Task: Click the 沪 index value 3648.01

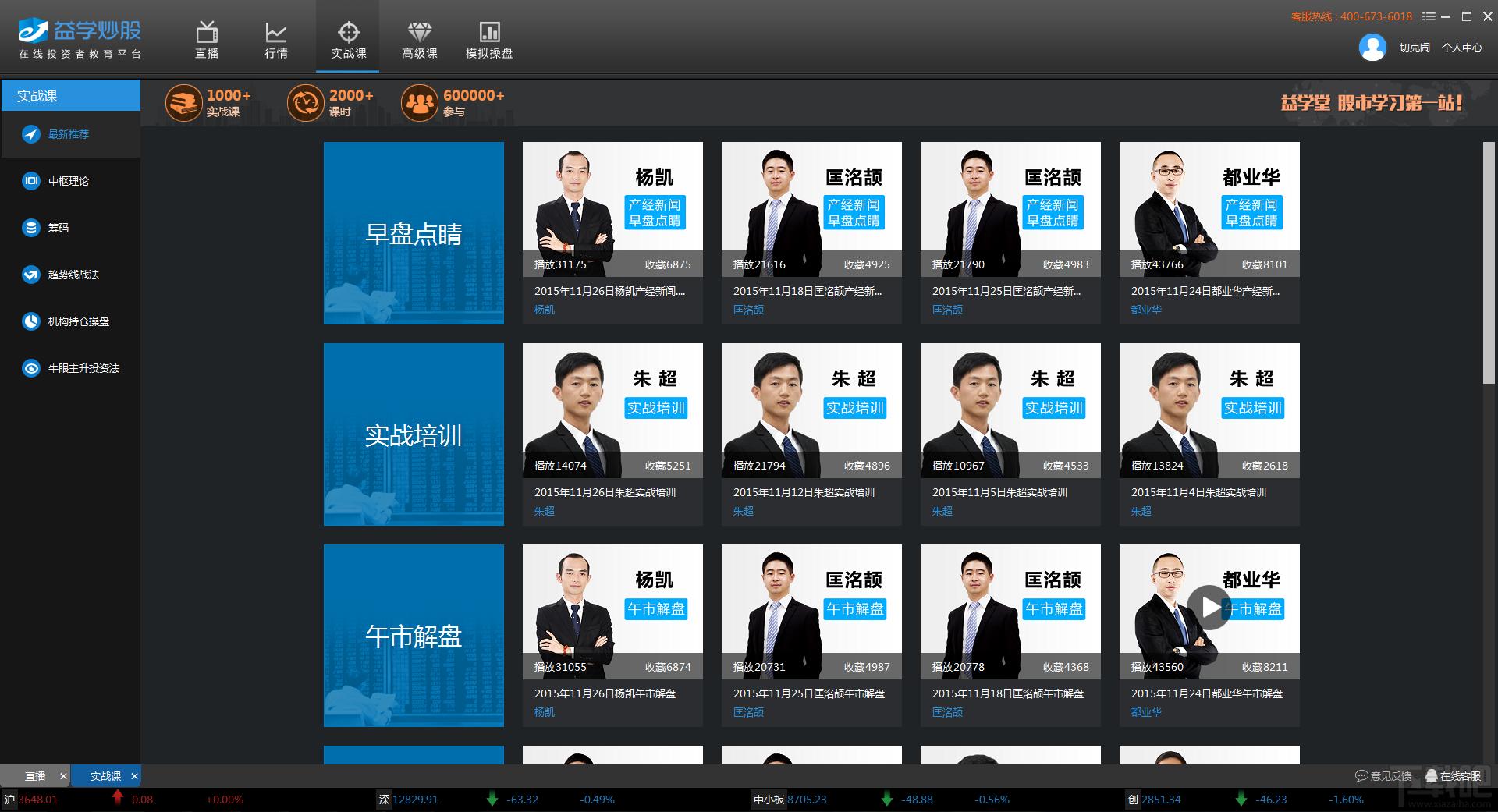Action: pos(37,800)
